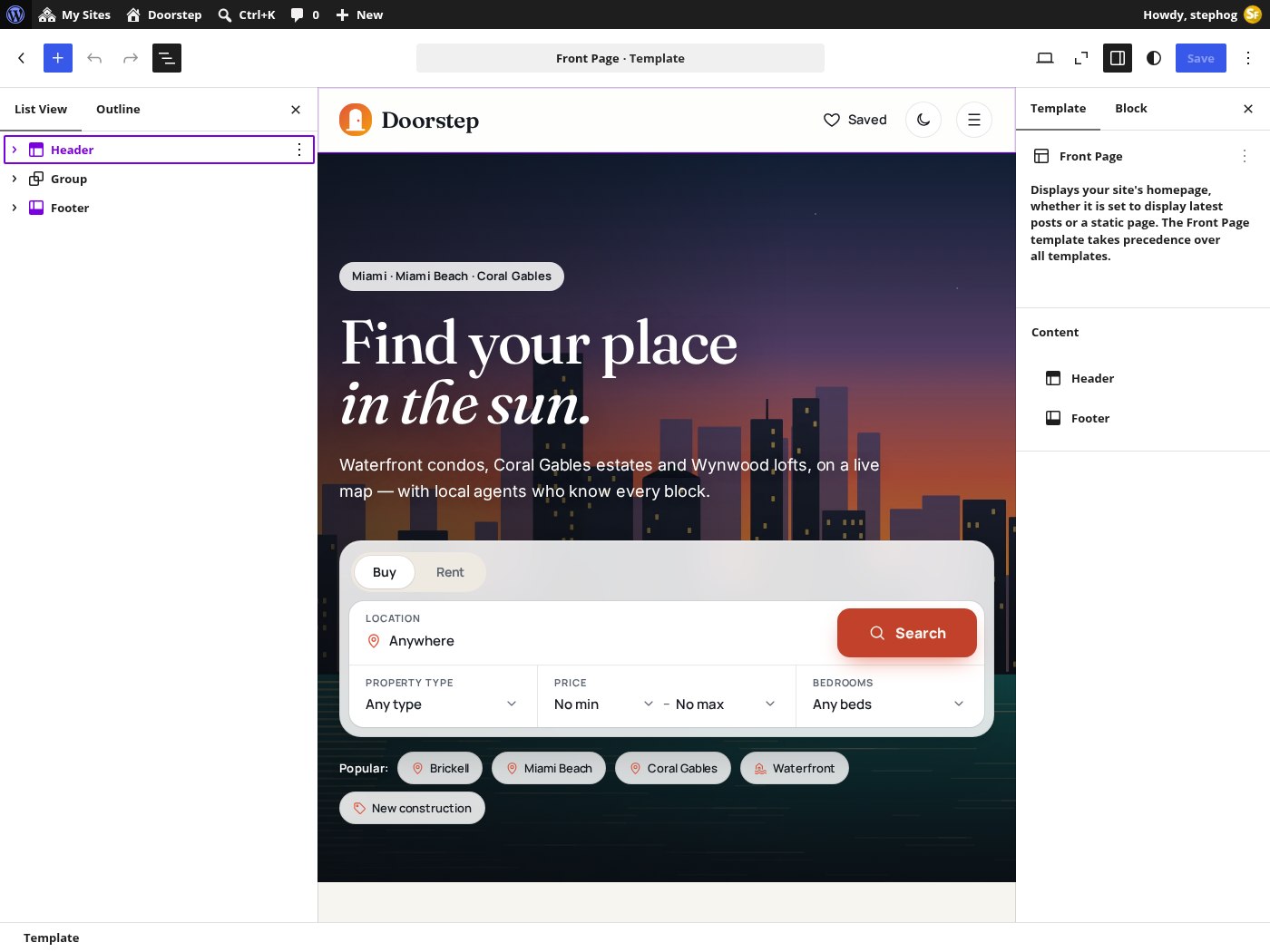Click the Front Page · Template title bar
Image resolution: width=1270 pixels, height=952 pixels.
click(x=620, y=58)
